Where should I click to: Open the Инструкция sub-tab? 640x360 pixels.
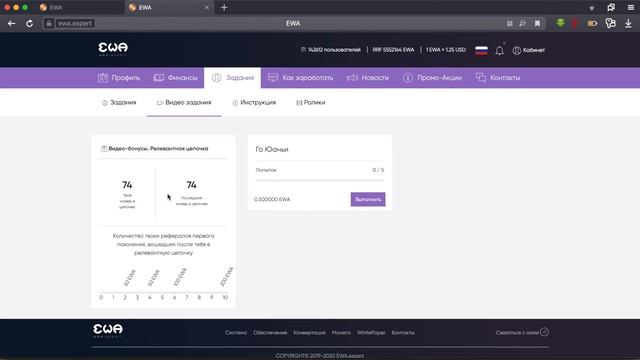[x=254, y=102]
